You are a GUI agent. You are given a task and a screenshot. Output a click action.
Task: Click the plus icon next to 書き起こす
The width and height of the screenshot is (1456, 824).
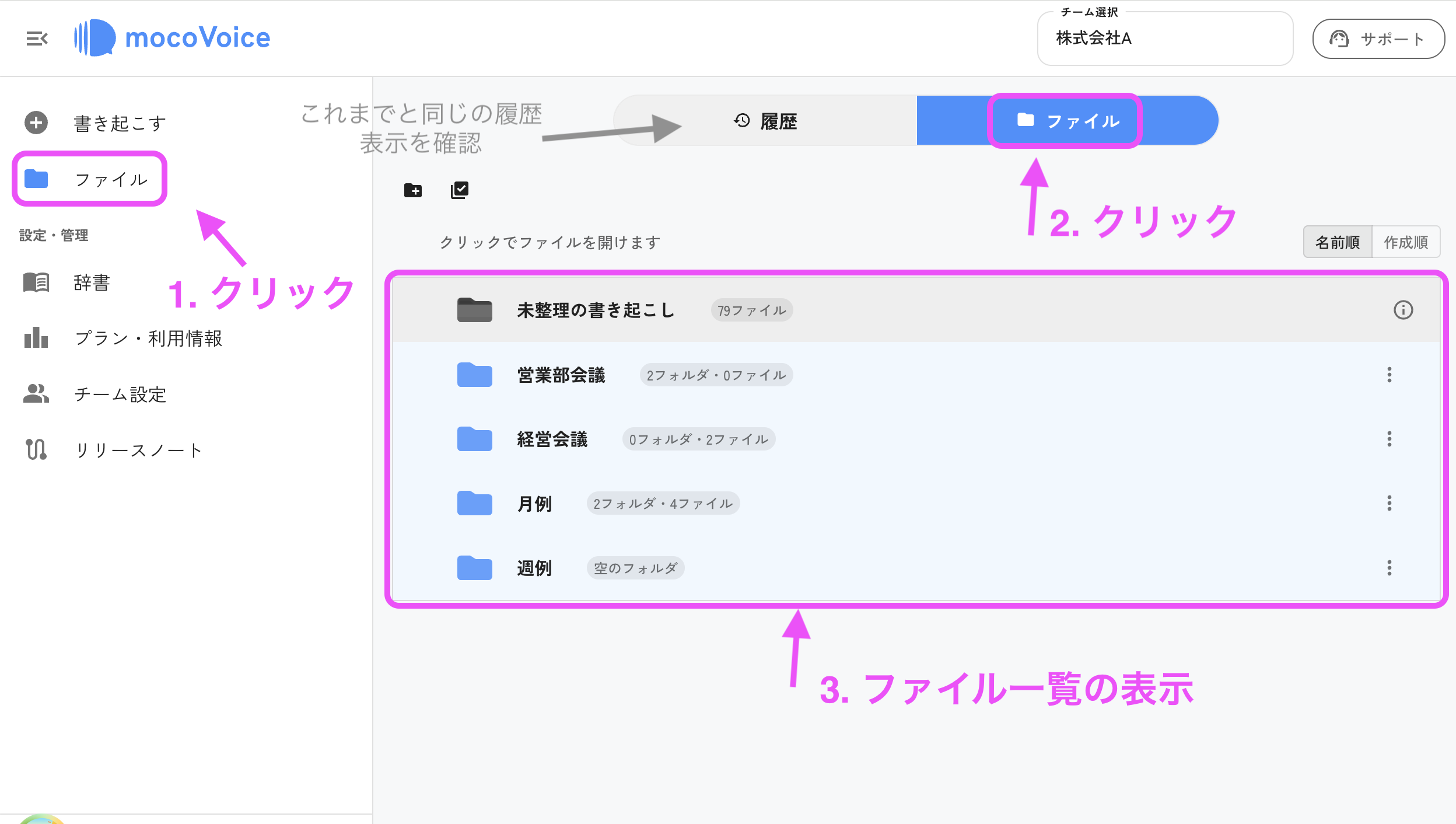coord(36,123)
